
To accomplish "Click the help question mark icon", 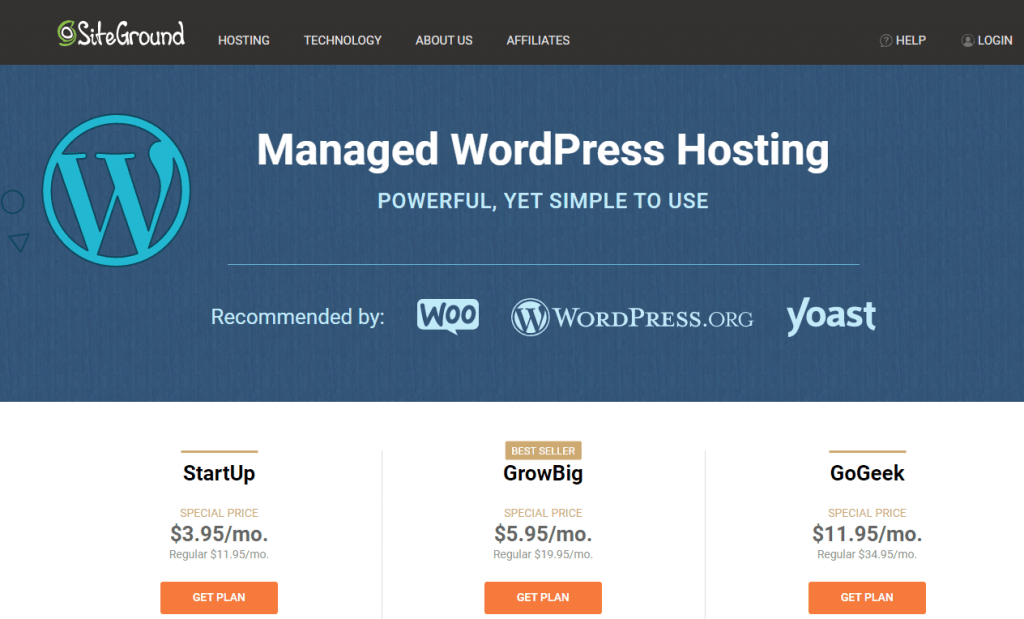I will (x=886, y=40).
